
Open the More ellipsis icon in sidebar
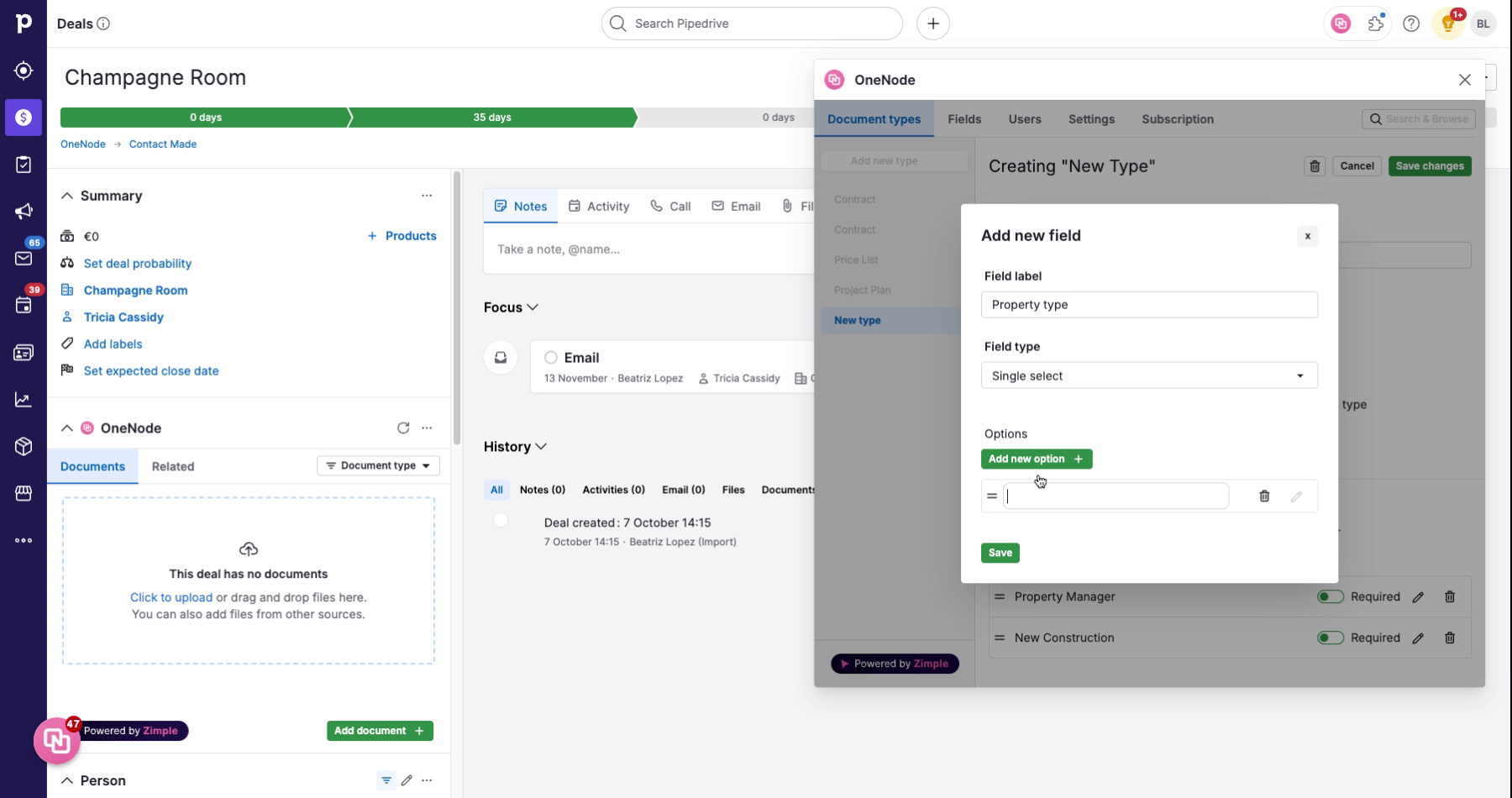click(x=24, y=540)
